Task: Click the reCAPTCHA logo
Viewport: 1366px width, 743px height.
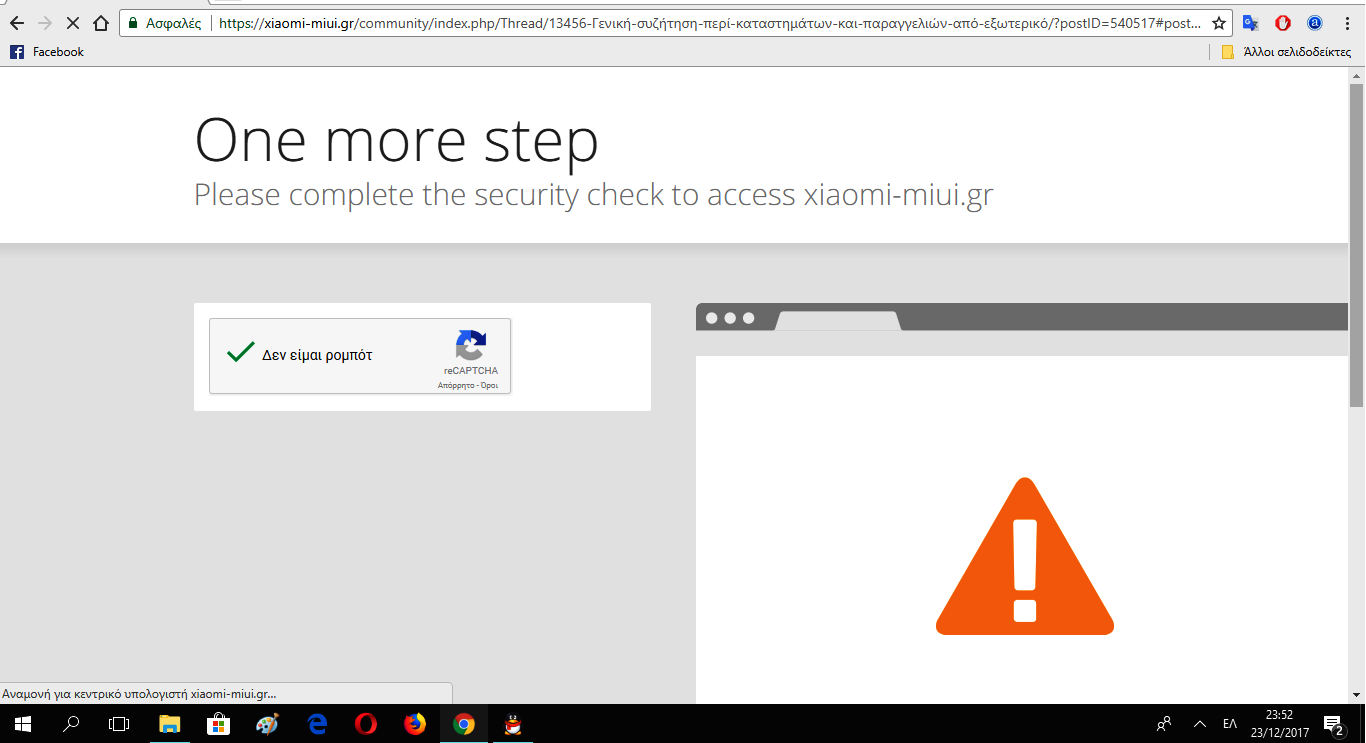Action: pyautogui.click(x=470, y=346)
